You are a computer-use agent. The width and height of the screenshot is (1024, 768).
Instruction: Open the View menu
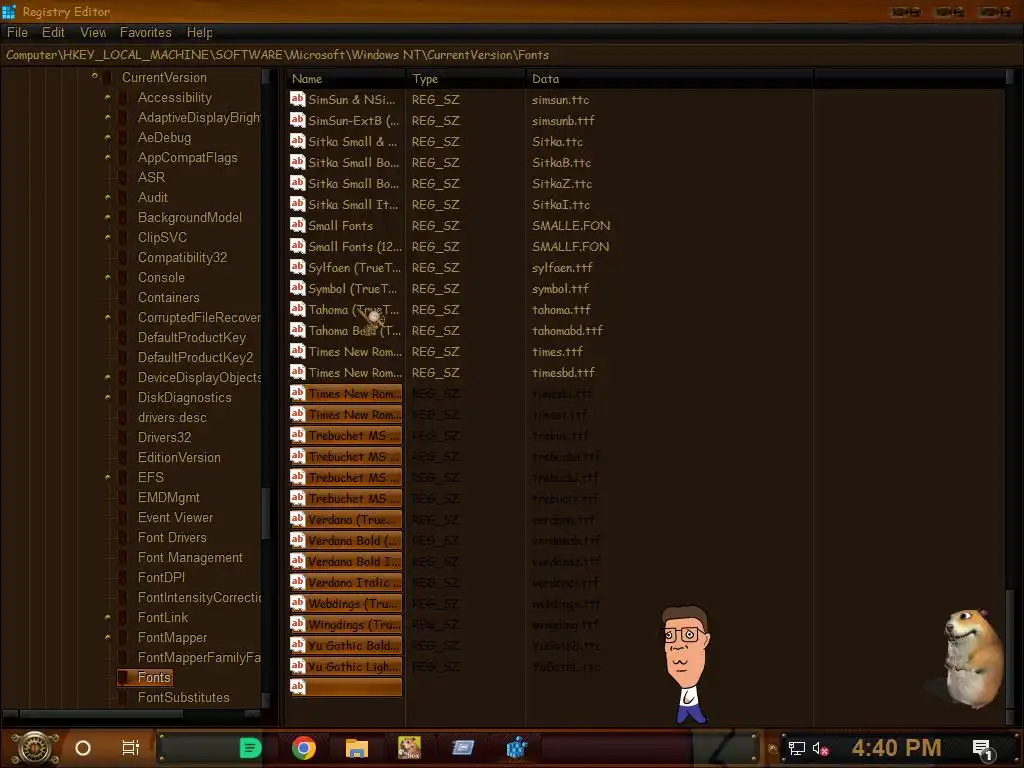[93, 33]
